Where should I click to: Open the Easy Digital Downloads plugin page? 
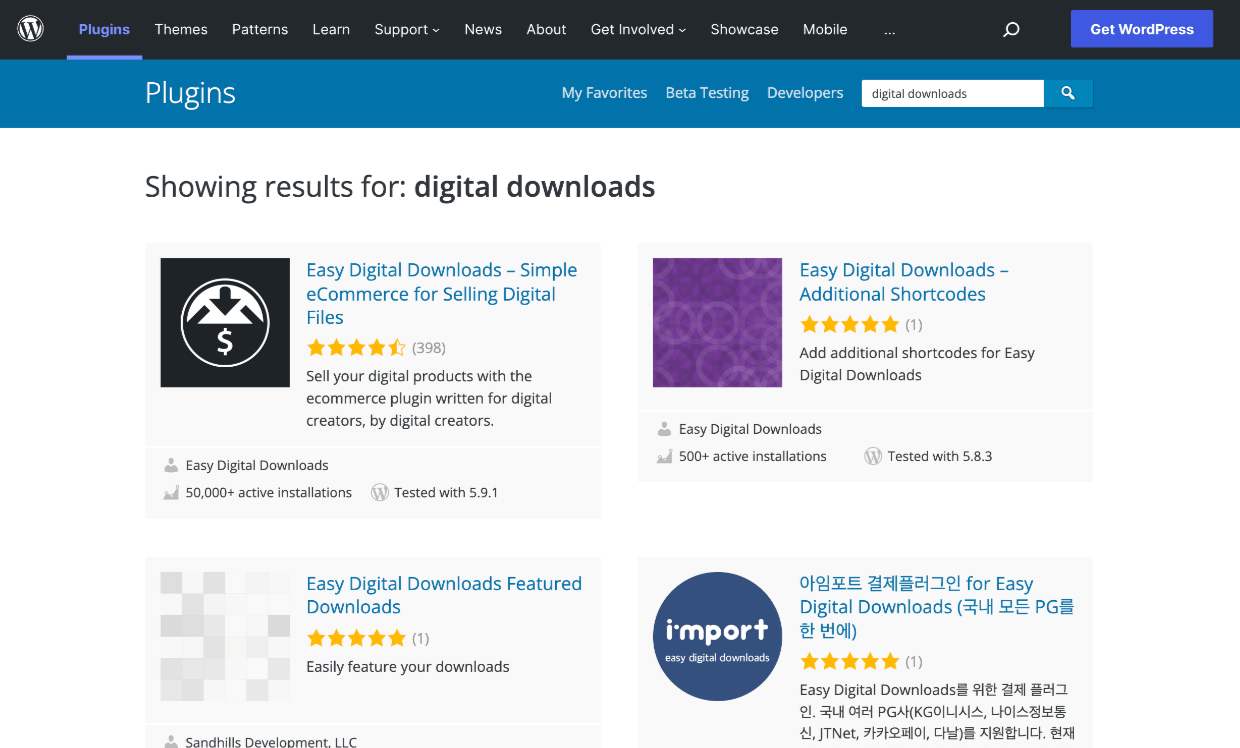441,293
